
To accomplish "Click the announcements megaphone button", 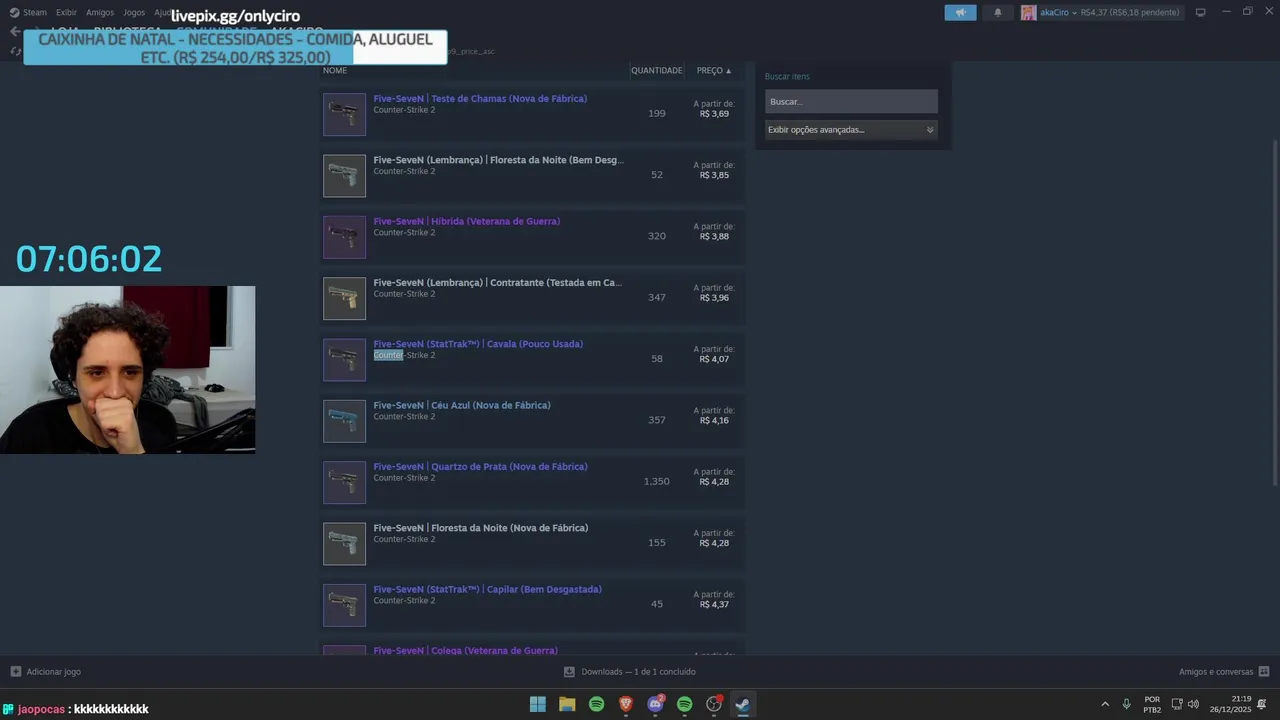I will click(x=960, y=12).
